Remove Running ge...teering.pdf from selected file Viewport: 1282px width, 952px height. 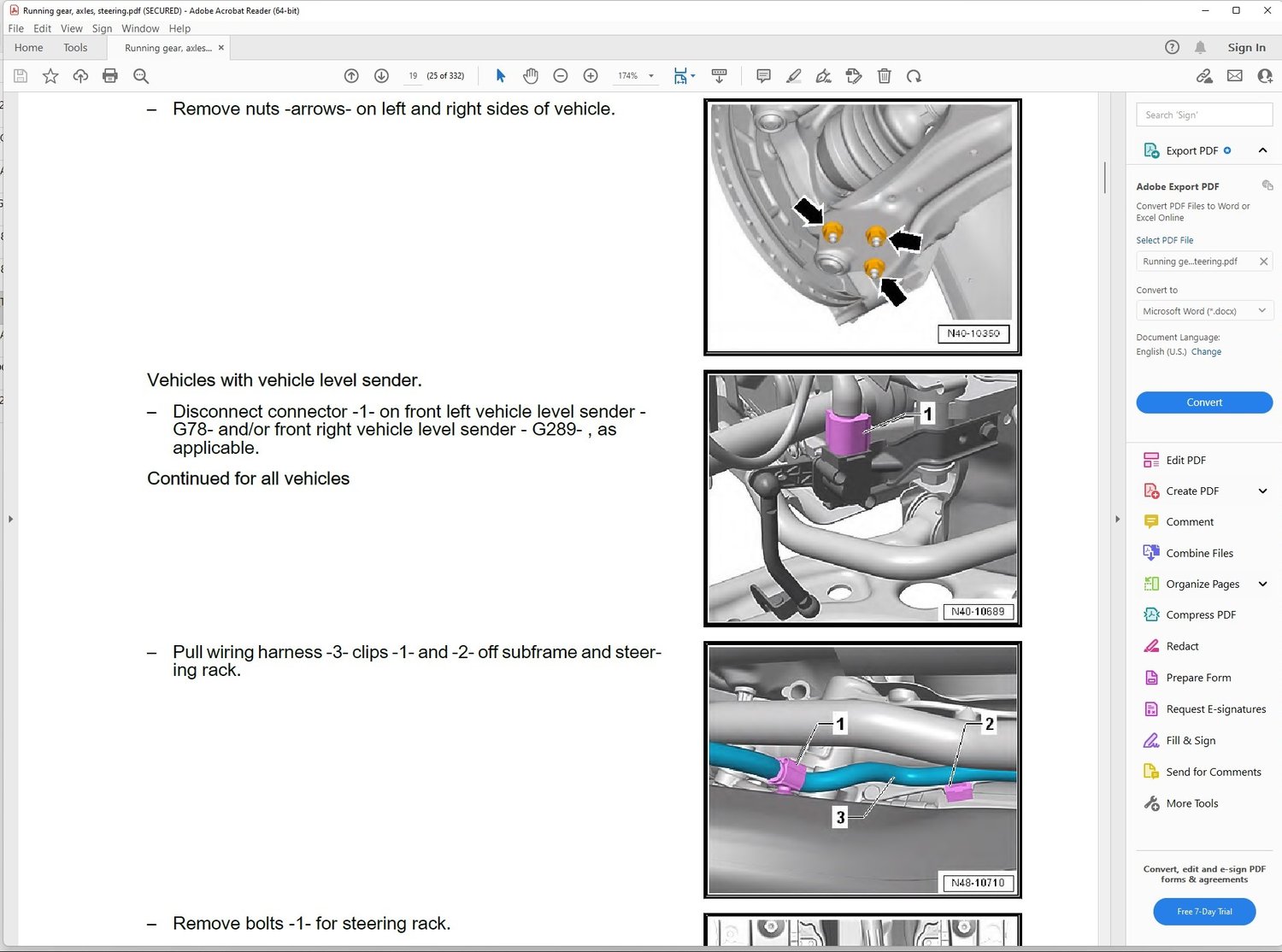(1263, 262)
